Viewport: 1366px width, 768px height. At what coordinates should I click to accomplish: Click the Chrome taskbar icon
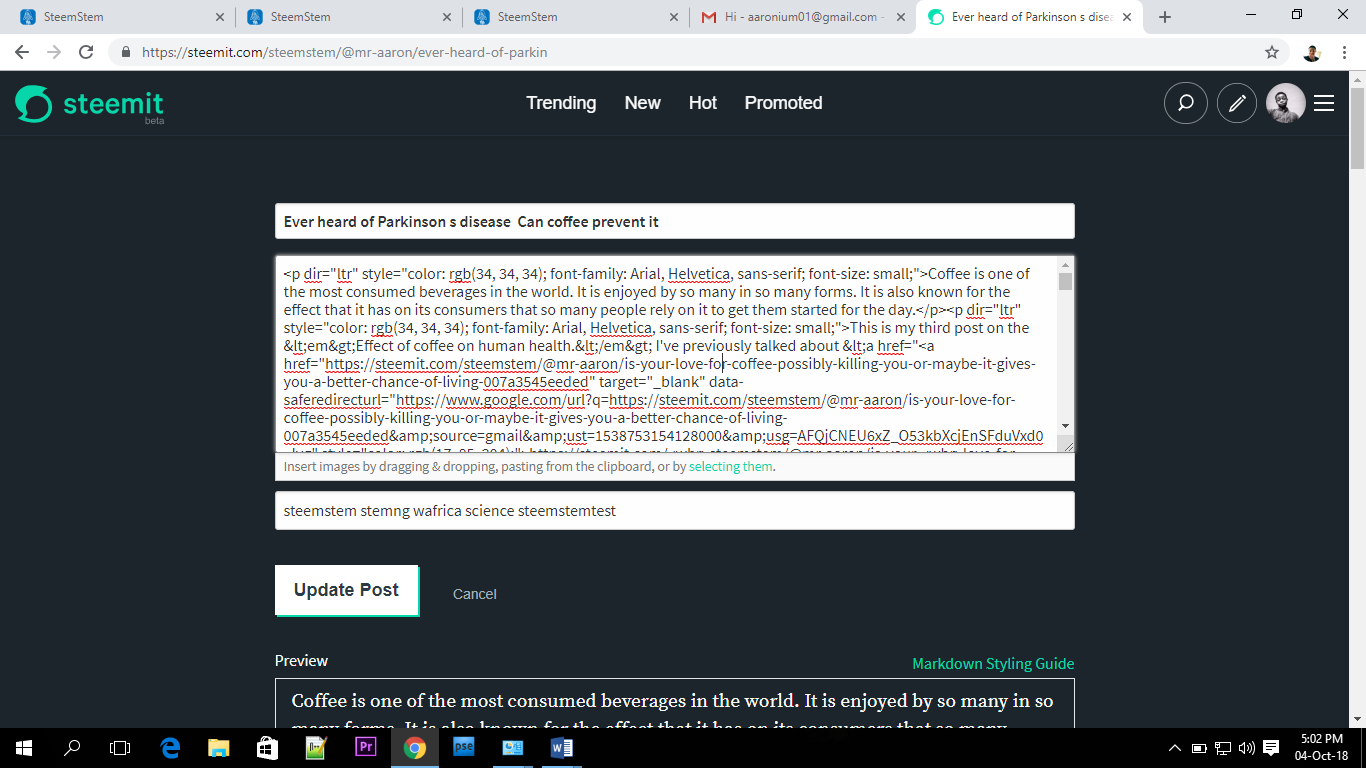[414, 747]
